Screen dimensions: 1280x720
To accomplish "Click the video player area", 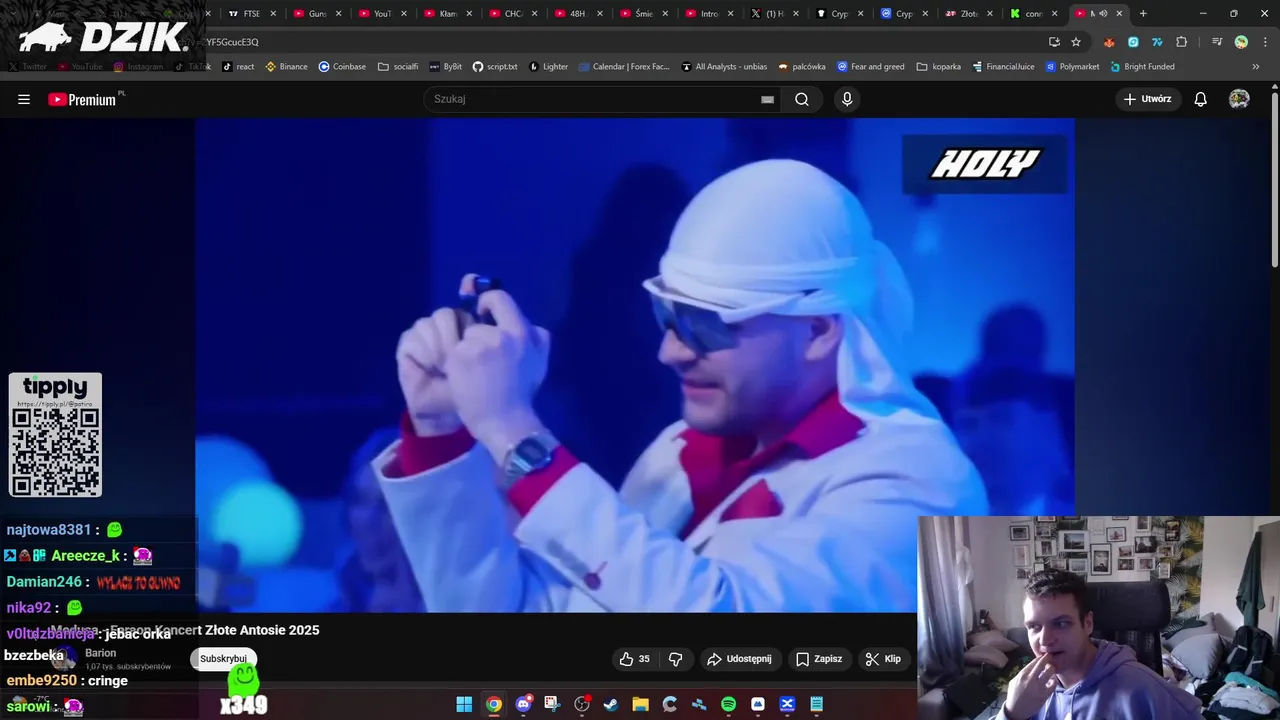I will pyautogui.click(x=635, y=365).
